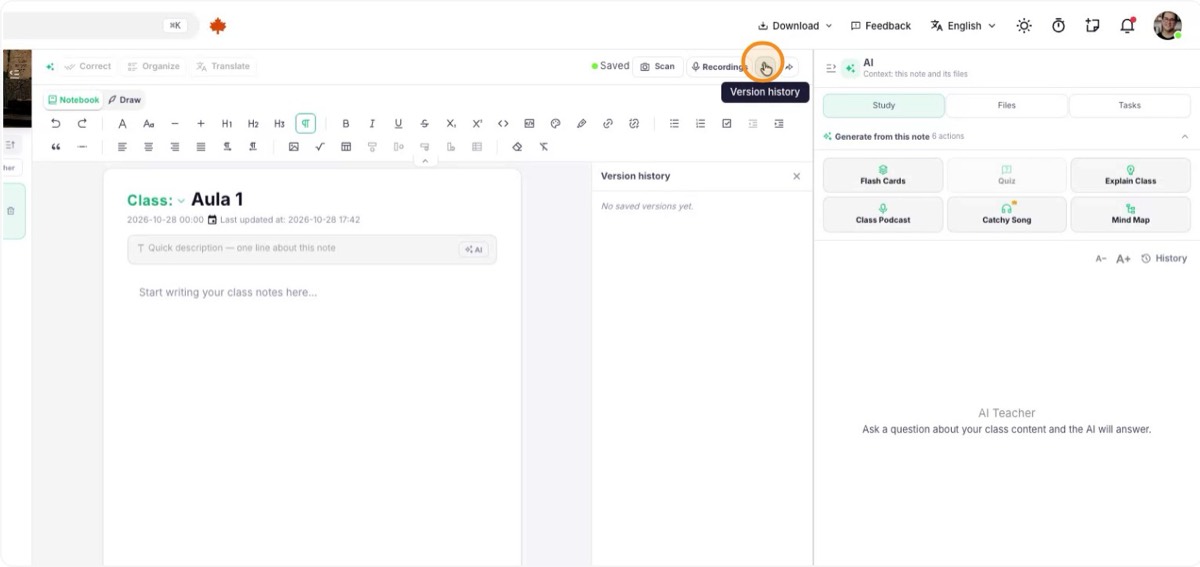
Task: Insert inline code
Action: [x=503, y=124]
